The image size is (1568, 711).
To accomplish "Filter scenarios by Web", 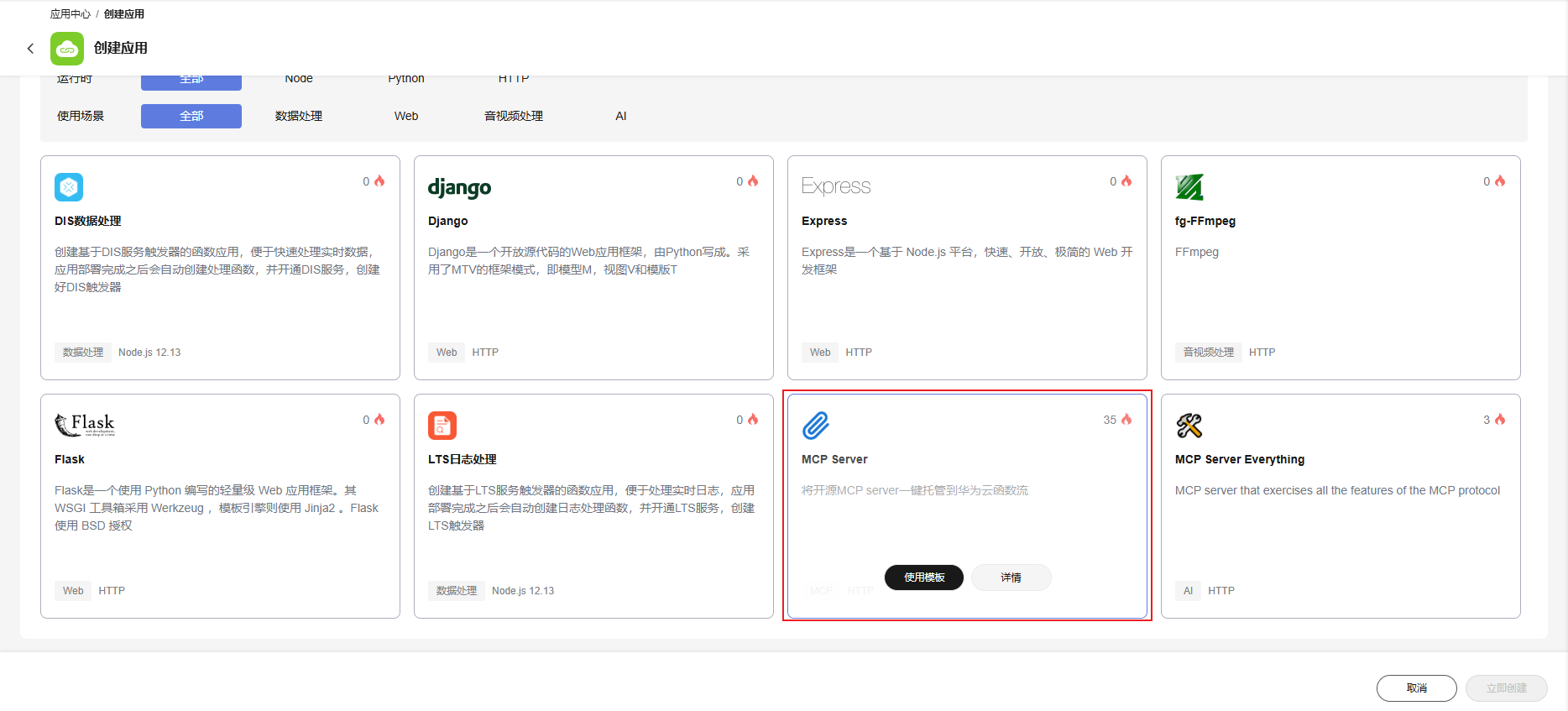I will pyautogui.click(x=406, y=116).
